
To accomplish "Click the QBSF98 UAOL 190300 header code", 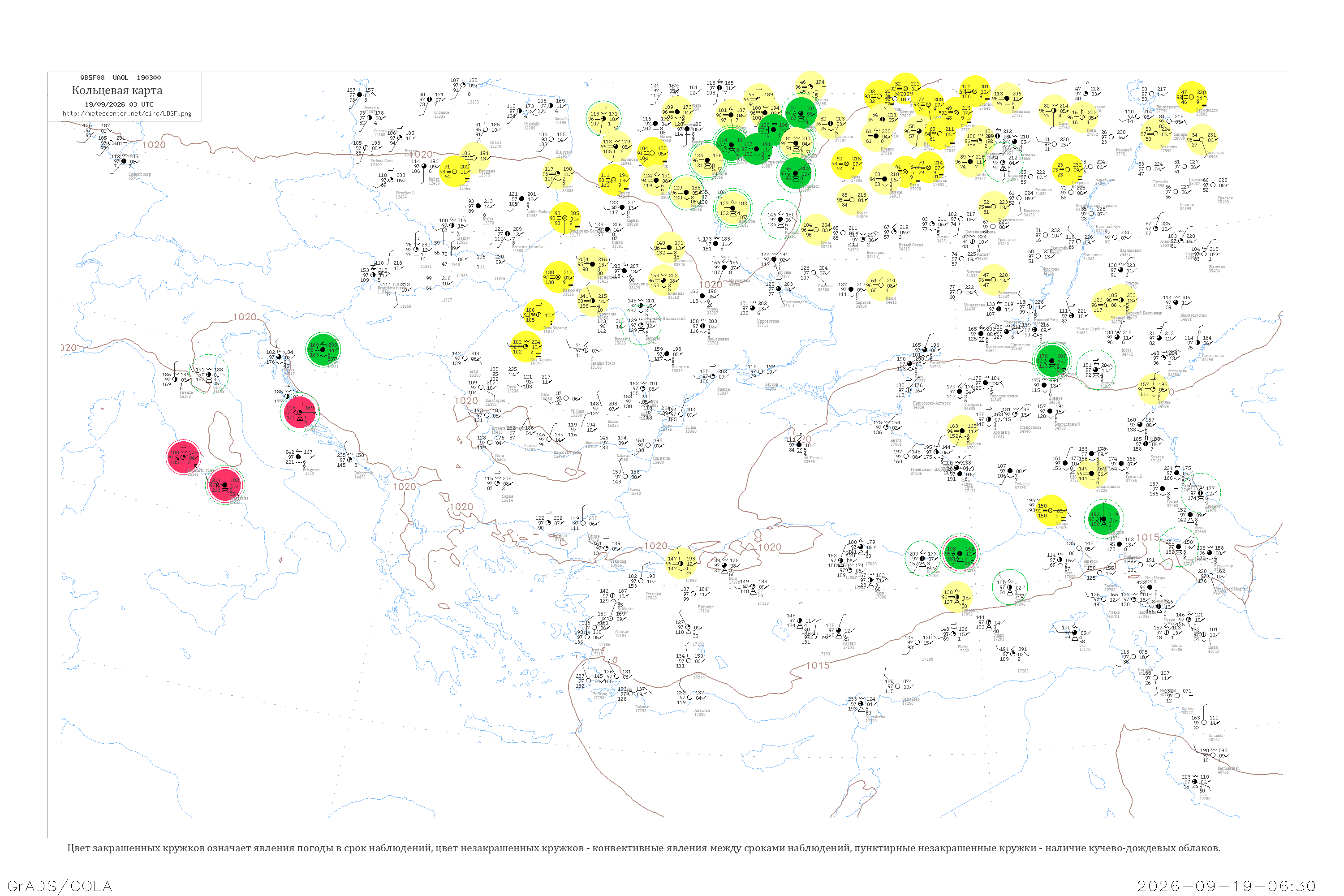I will [x=121, y=78].
